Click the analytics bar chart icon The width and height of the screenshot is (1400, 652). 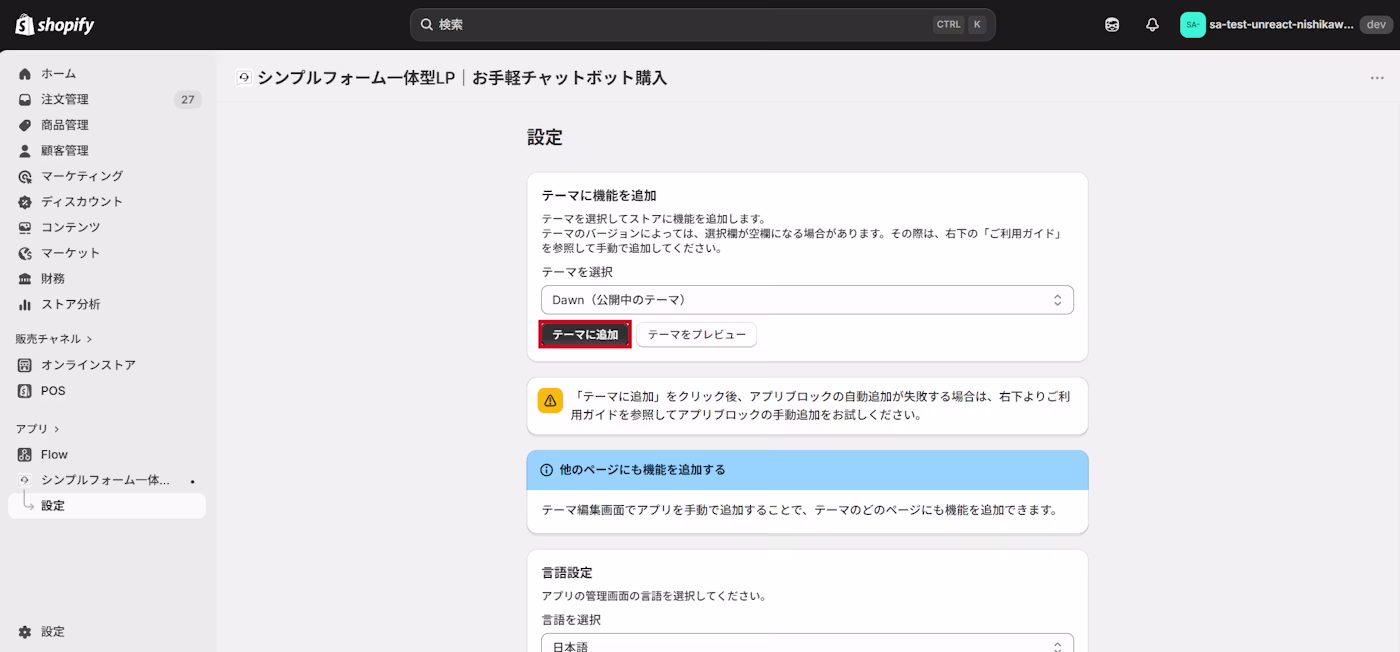pos(25,304)
